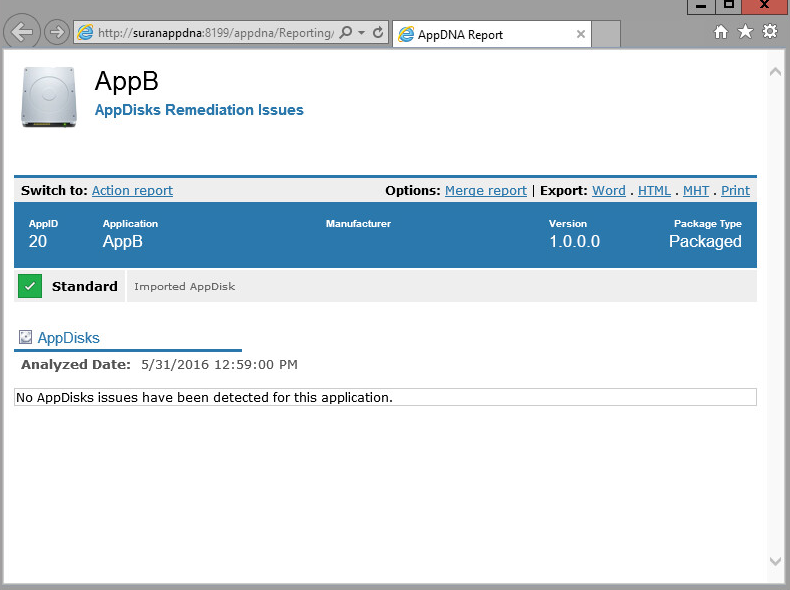Click the AppDisks section icon
This screenshot has height=590, width=790.
pyautogui.click(x=25, y=337)
